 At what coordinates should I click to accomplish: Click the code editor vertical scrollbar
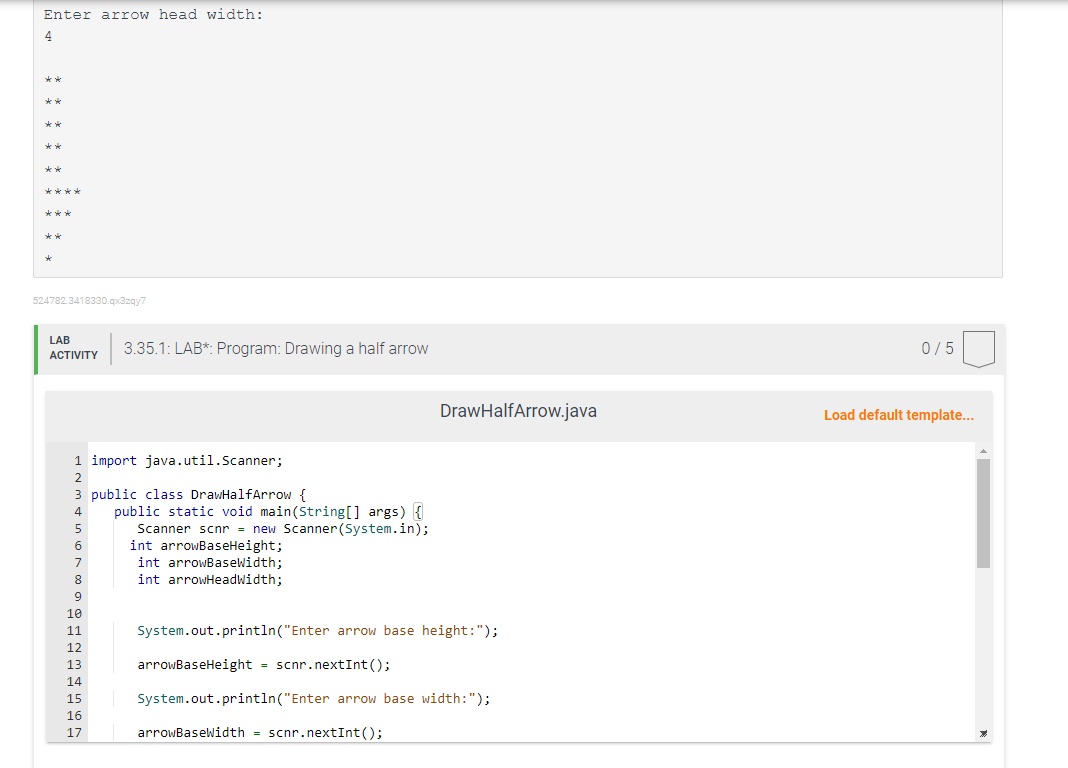[x=983, y=530]
